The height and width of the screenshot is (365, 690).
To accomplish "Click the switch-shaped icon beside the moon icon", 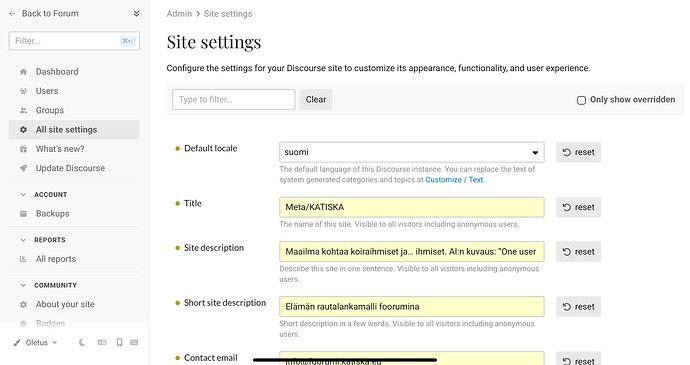I will click(x=102, y=343).
